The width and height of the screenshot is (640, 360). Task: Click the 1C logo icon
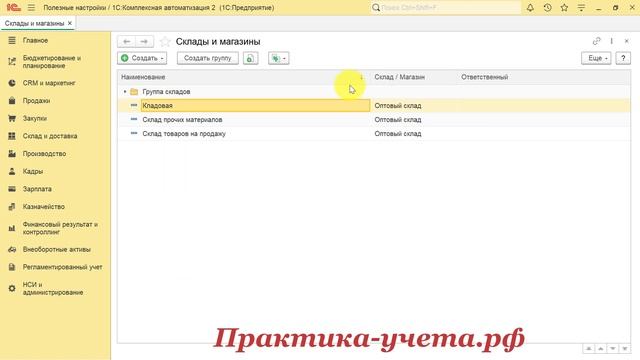point(13,7)
